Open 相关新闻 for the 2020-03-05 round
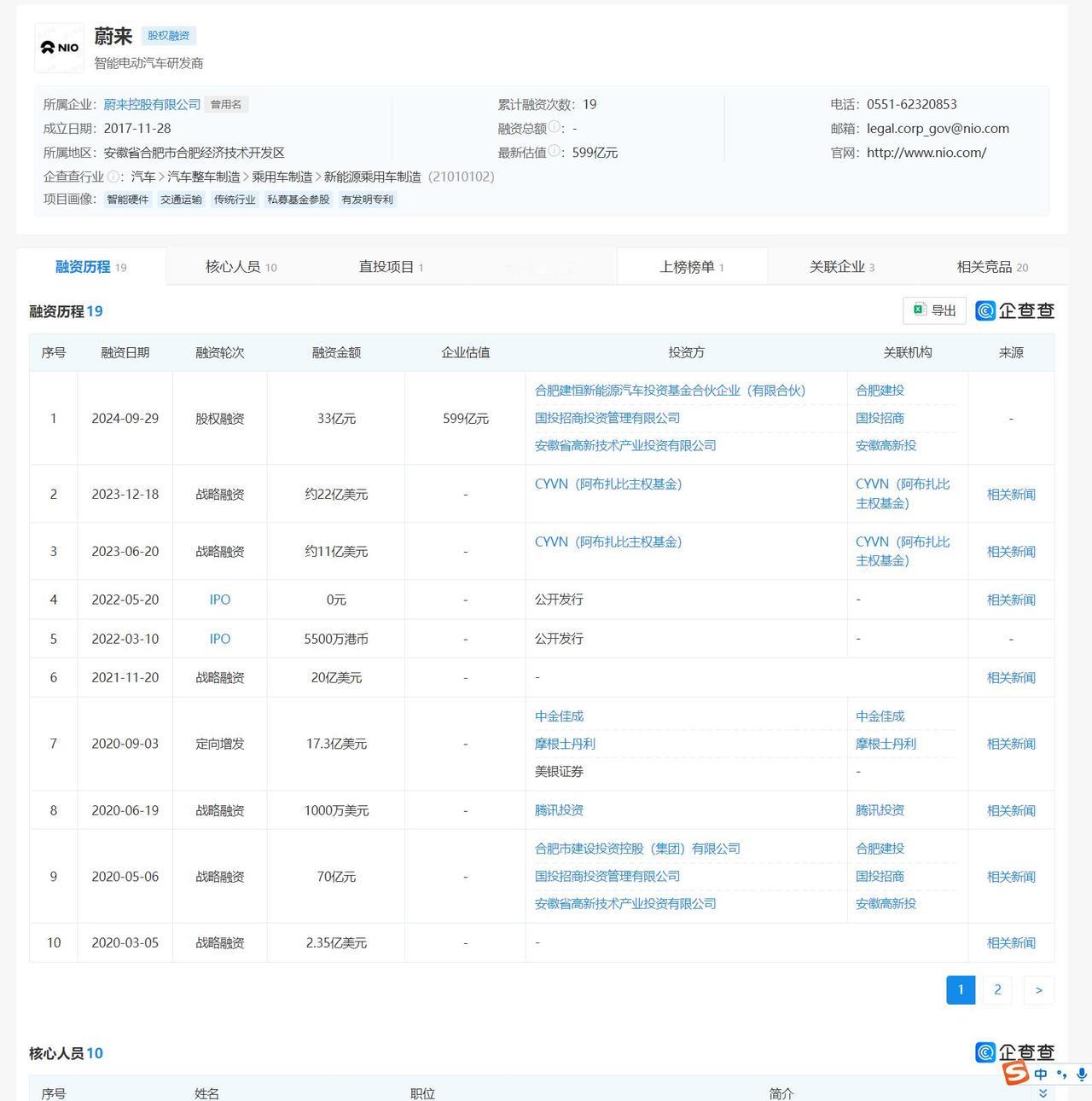 coord(1011,943)
